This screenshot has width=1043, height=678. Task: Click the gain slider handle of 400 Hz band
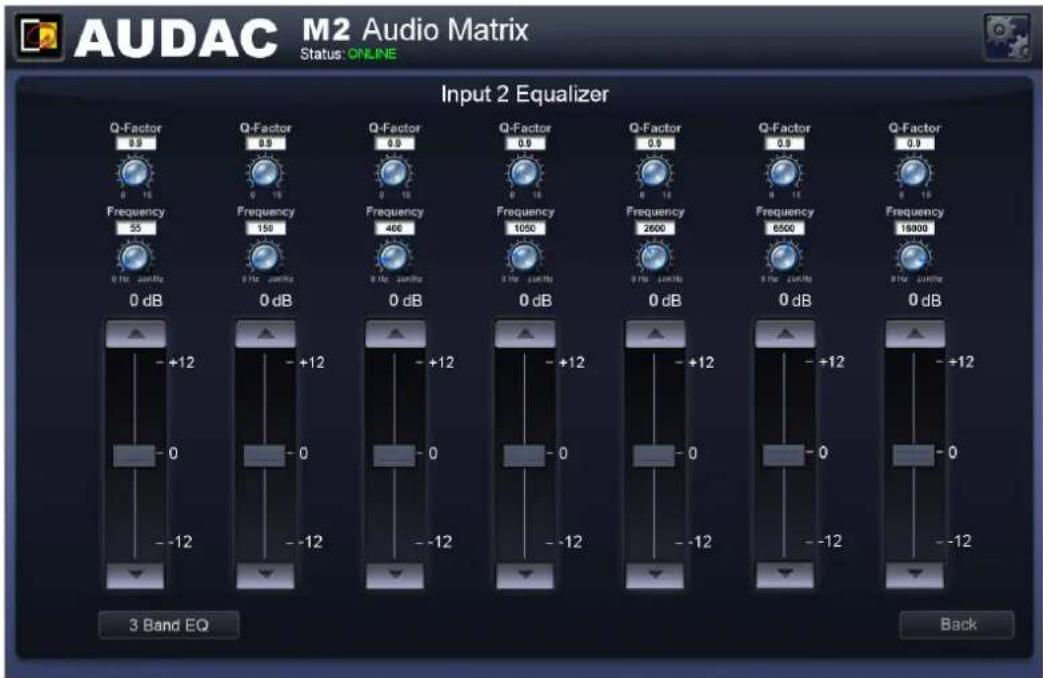tap(394, 456)
